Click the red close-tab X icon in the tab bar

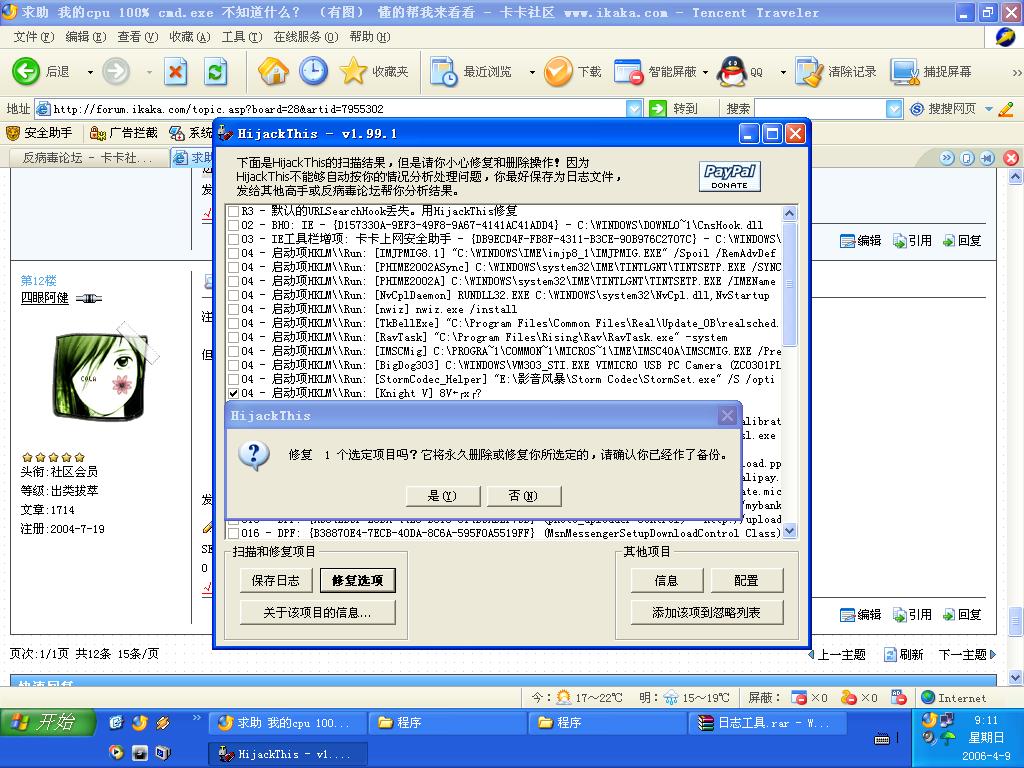point(1011,158)
